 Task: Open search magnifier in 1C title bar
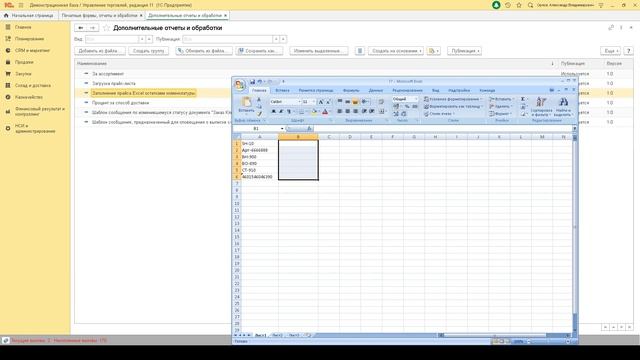pos(530,5)
